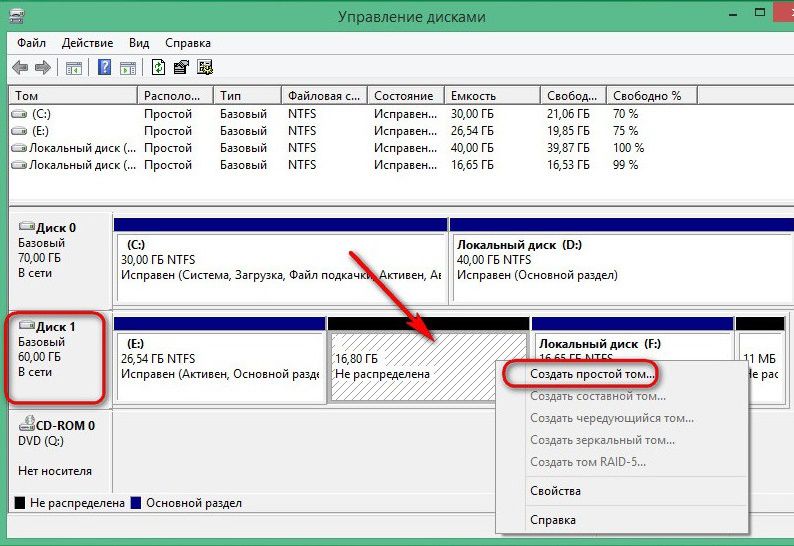Click the show/hide console tree toolbar icon
Image resolution: width=794 pixels, height=546 pixels.
point(73,68)
